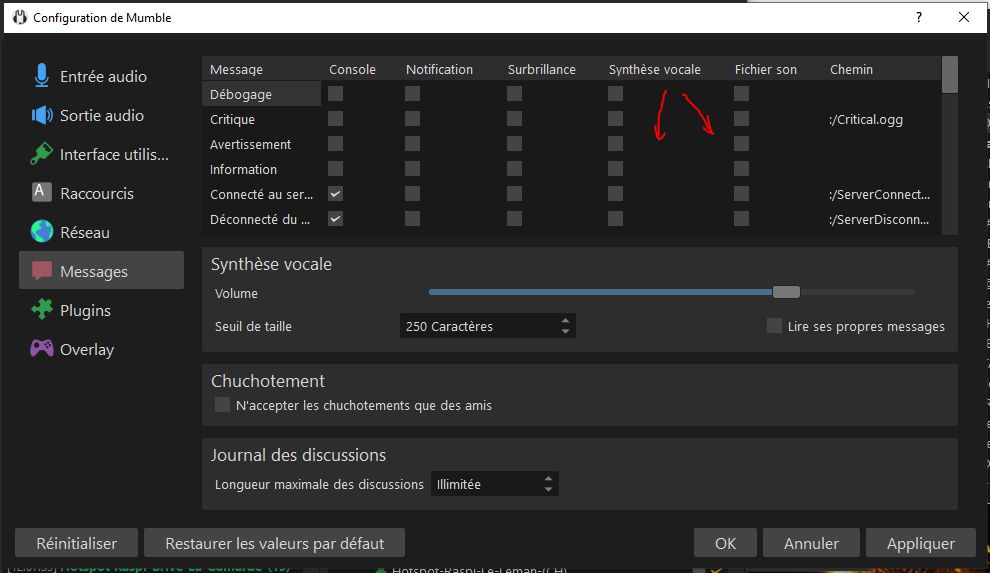Go to Raccourcis settings page
This screenshot has height=573, width=990.
pyautogui.click(x=102, y=193)
